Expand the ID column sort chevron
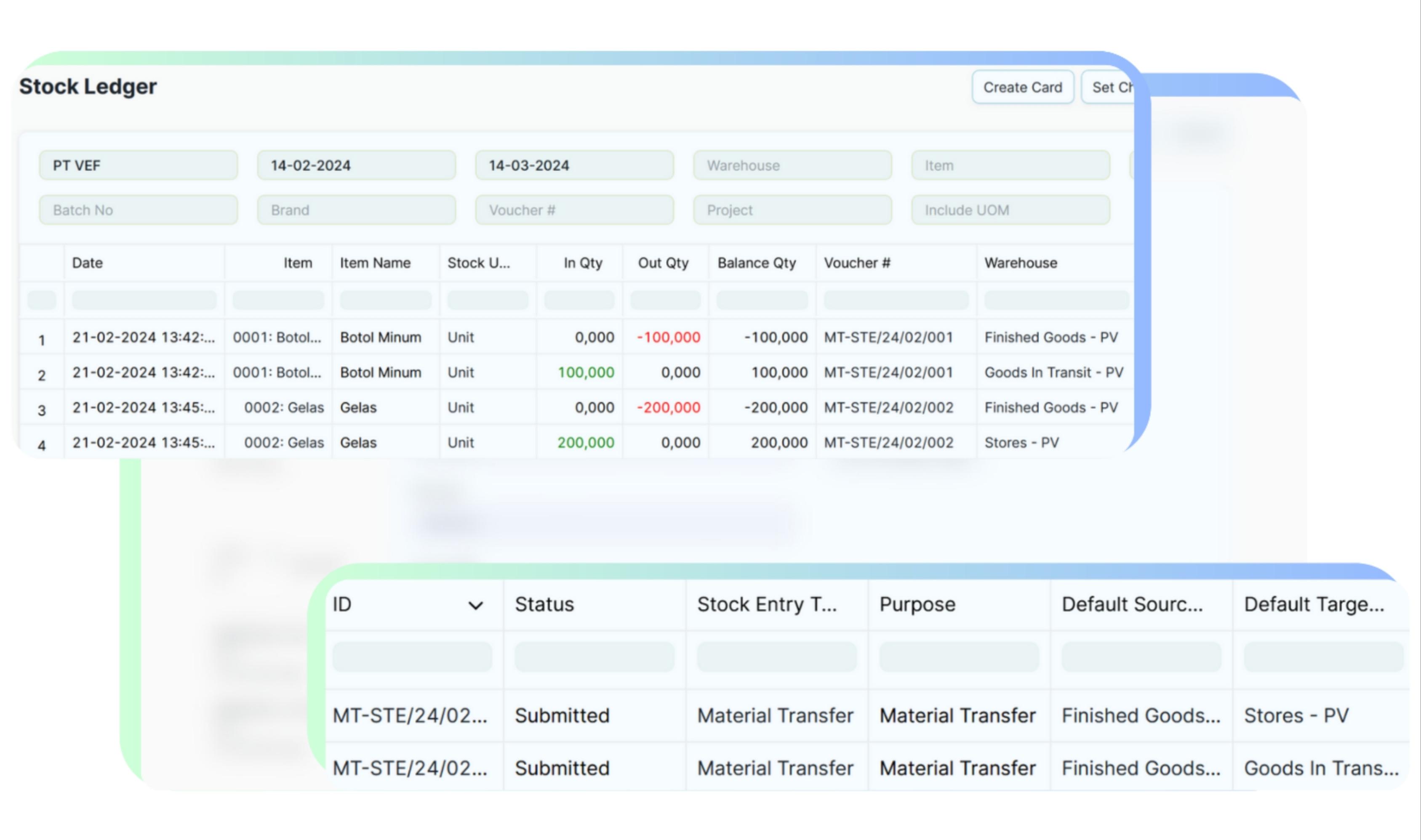Viewport: 1421px width, 840px height. click(475, 606)
